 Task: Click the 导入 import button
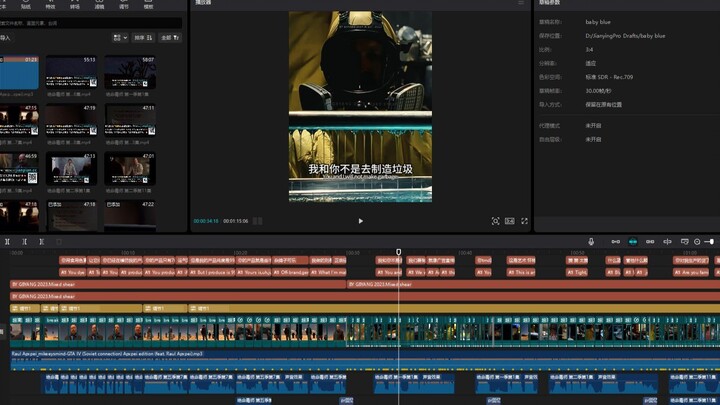pos(5,38)
